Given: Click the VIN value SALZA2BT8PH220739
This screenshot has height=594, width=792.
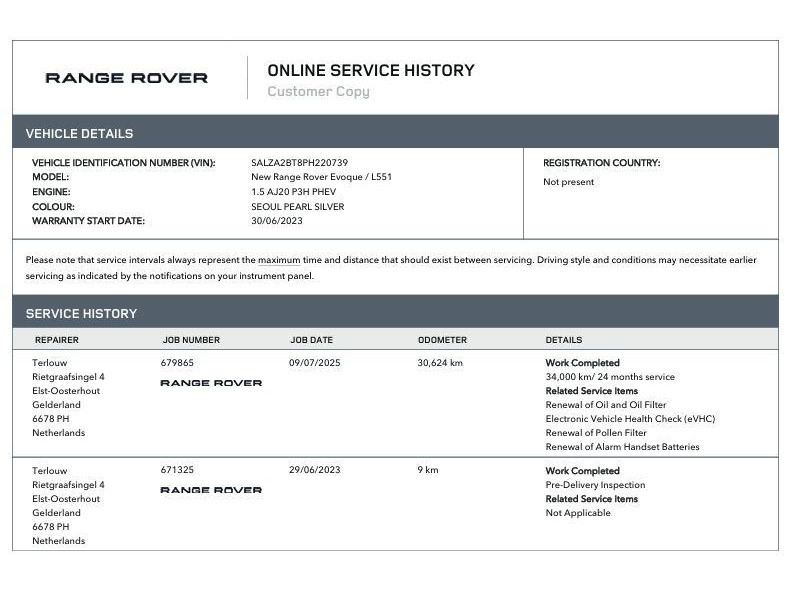Looking at the screenshot, I should (x=300, y=163).
